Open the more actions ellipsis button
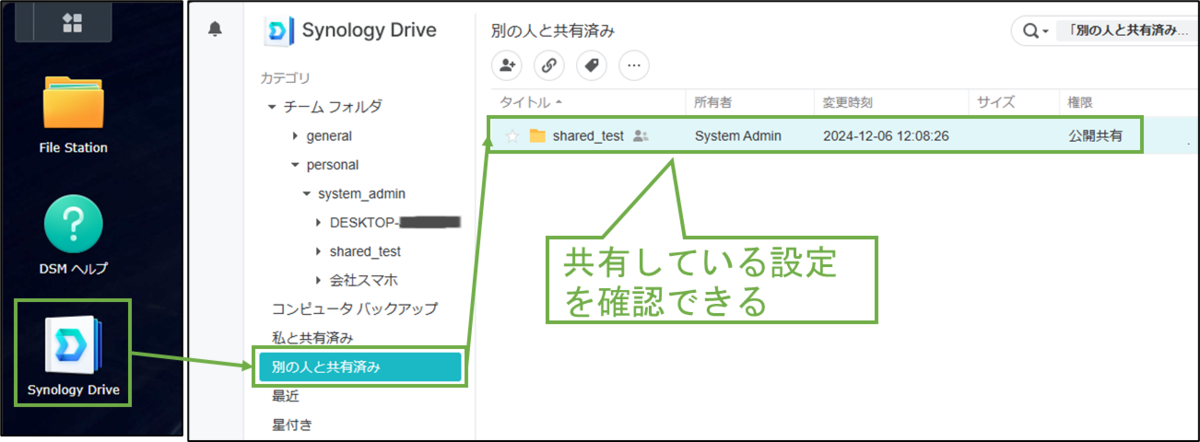This screenshot has height=442, width=1200. pyautogui.click(x=632, y=66)
